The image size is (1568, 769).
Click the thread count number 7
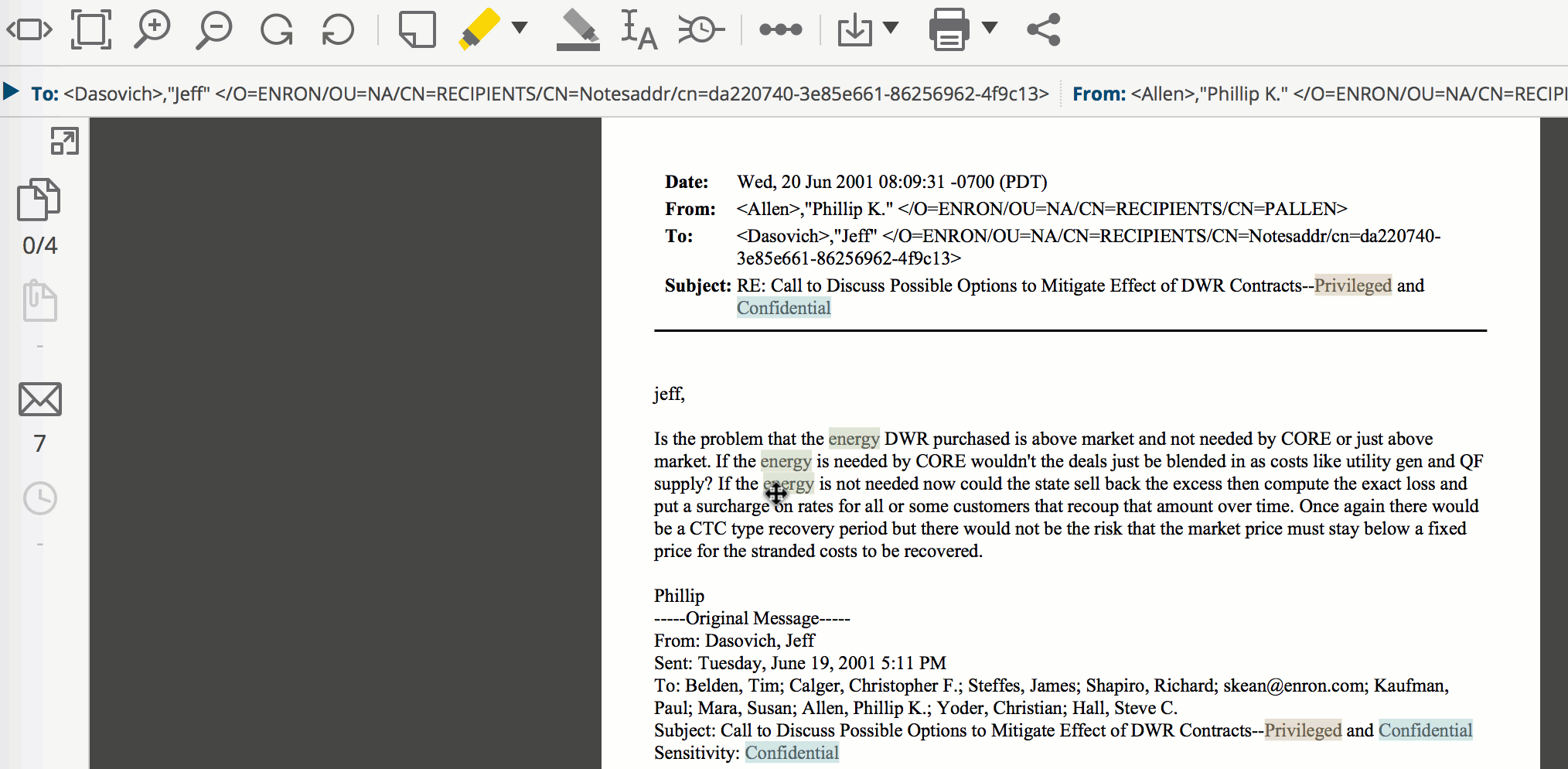pos(39,443)
